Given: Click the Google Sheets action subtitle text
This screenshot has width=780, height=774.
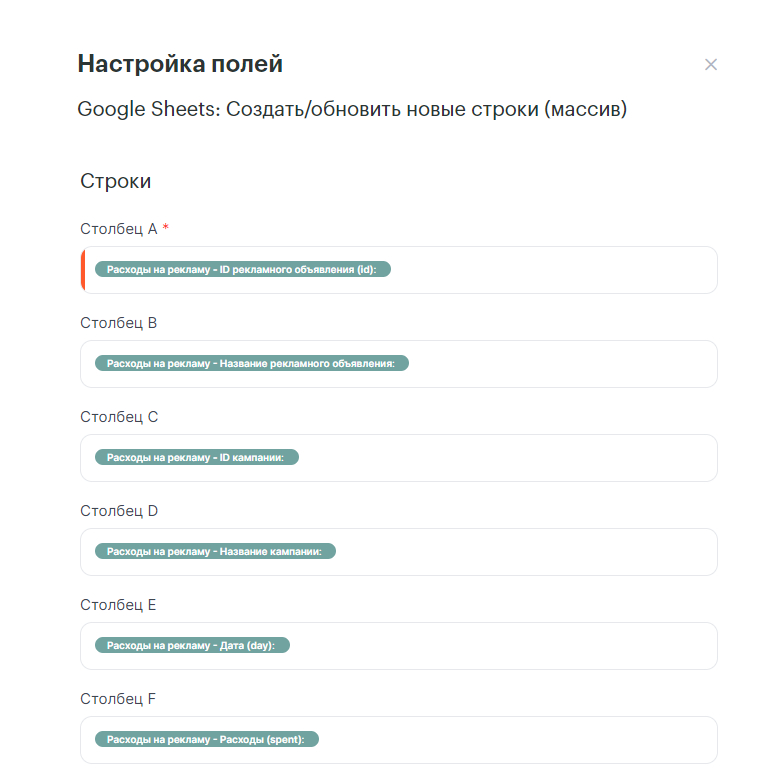Looking at the screenshot, I should [x=352, y=109].
